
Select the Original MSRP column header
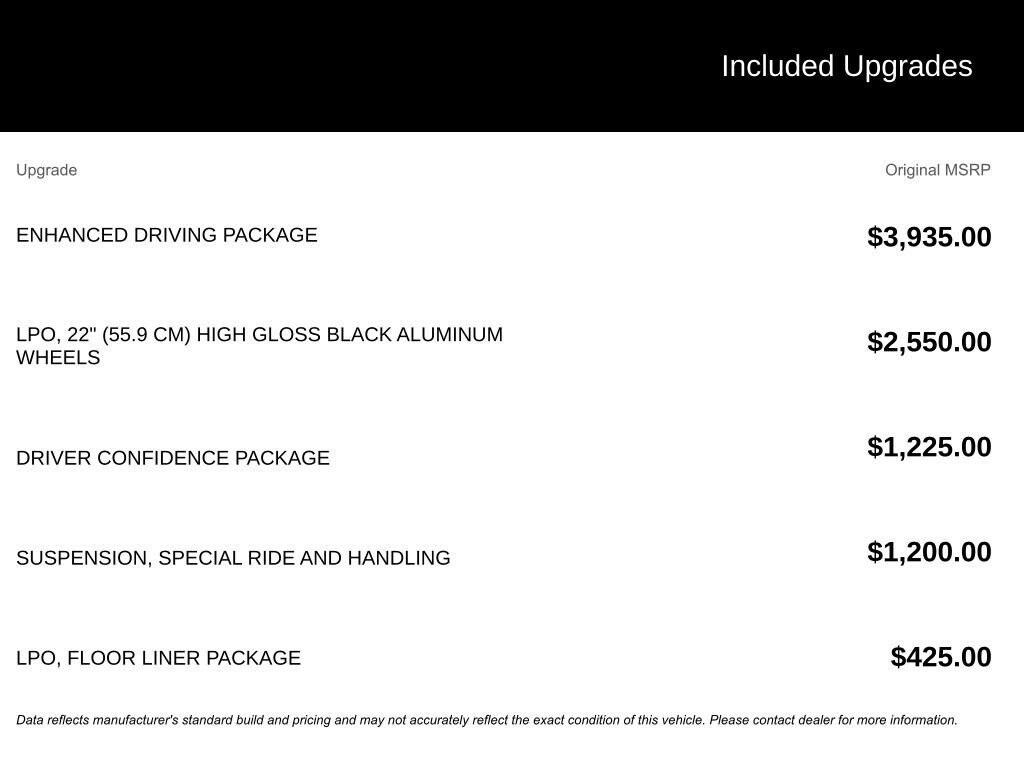tap(938, 170)
